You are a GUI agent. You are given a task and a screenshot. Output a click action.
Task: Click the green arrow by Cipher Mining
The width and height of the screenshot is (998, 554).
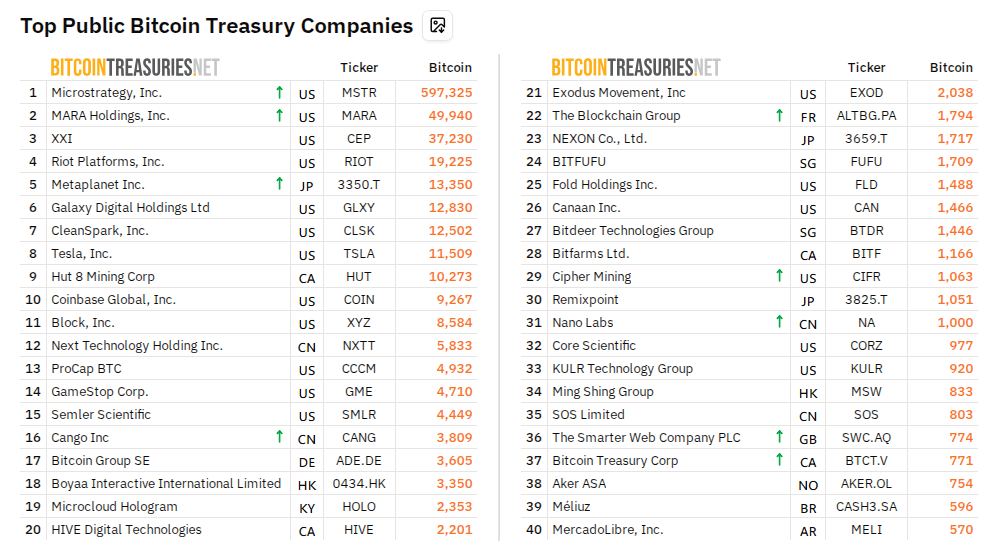click(x=779, y=276)
